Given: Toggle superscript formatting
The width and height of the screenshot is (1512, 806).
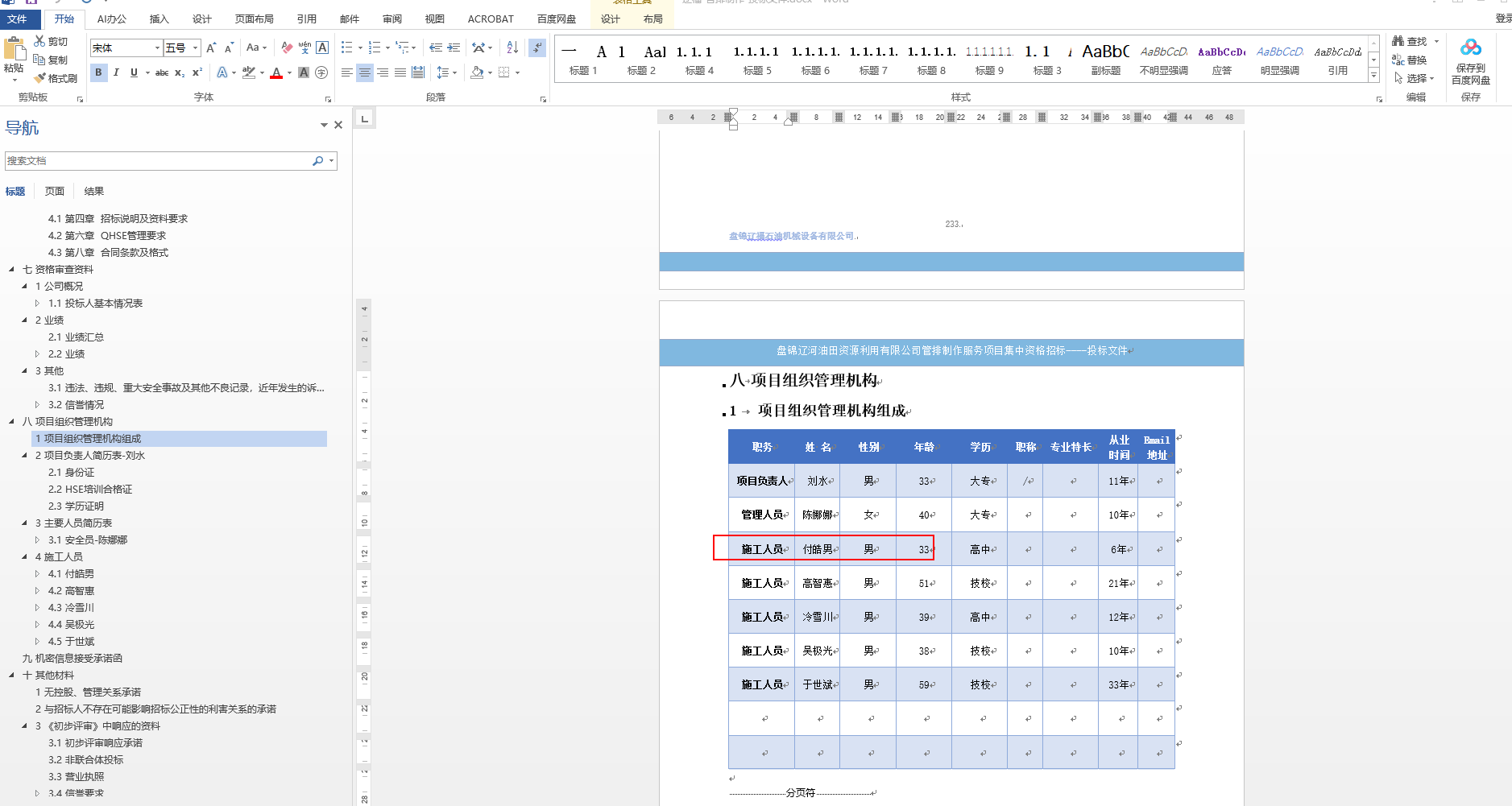Looking at the screenshot, I should [x=197, y=72].
